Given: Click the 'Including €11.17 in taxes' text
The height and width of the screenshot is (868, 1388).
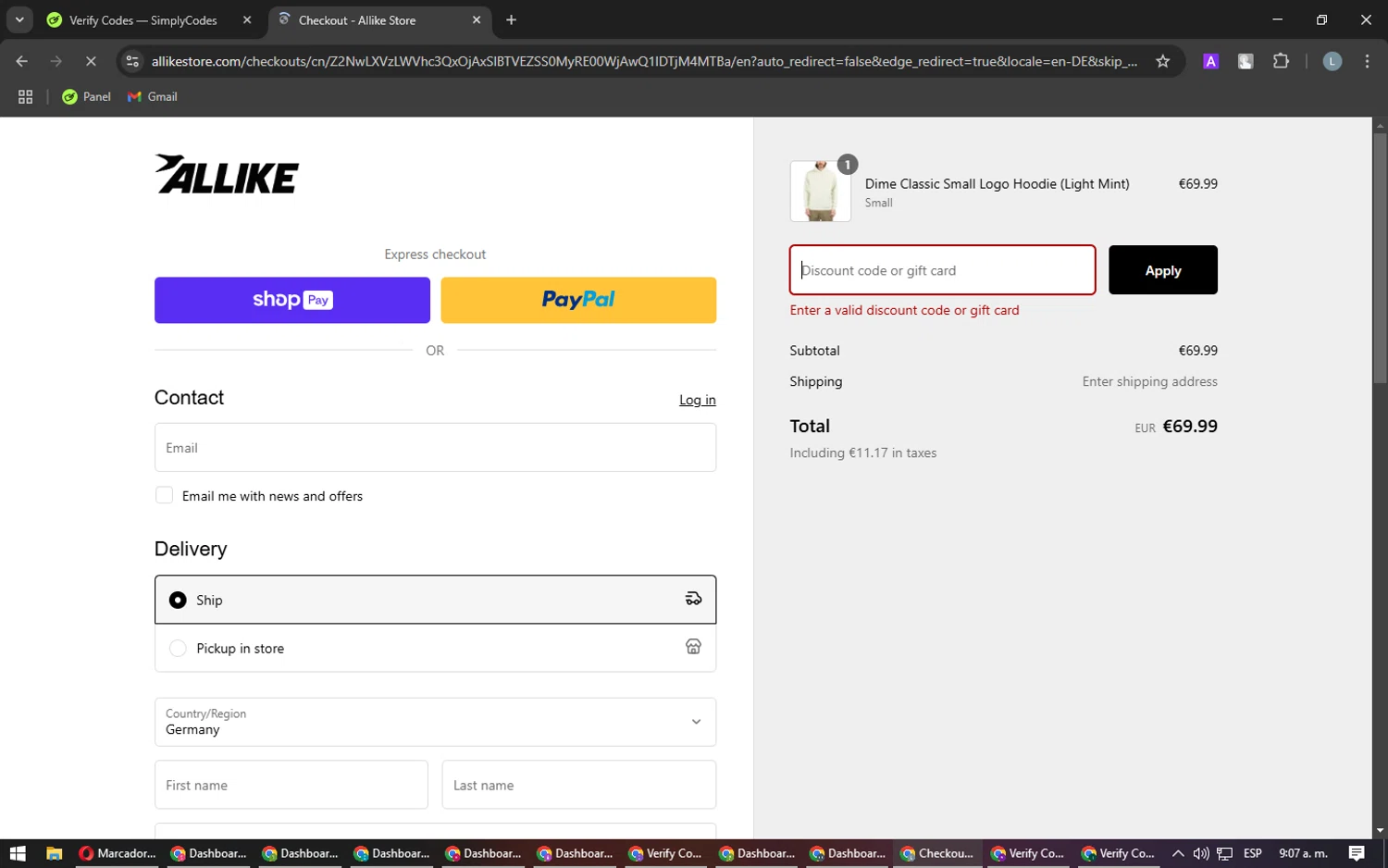Looking at the screenshot, I should 863,453.
